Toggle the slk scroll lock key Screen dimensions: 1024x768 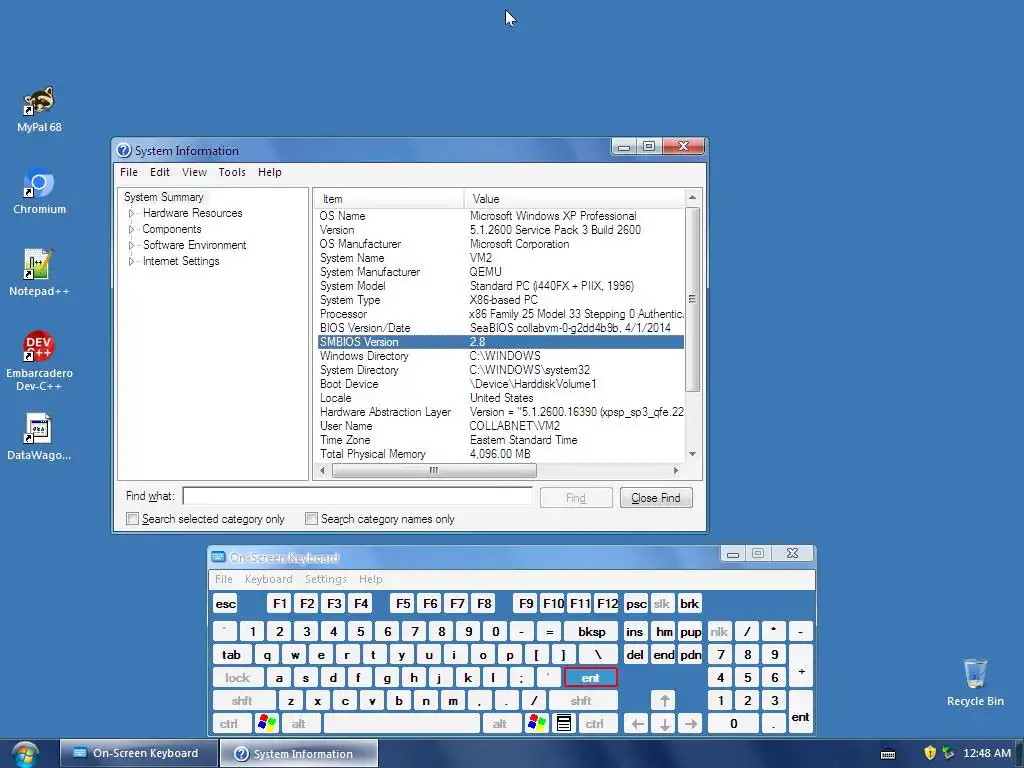coord(662,603)
